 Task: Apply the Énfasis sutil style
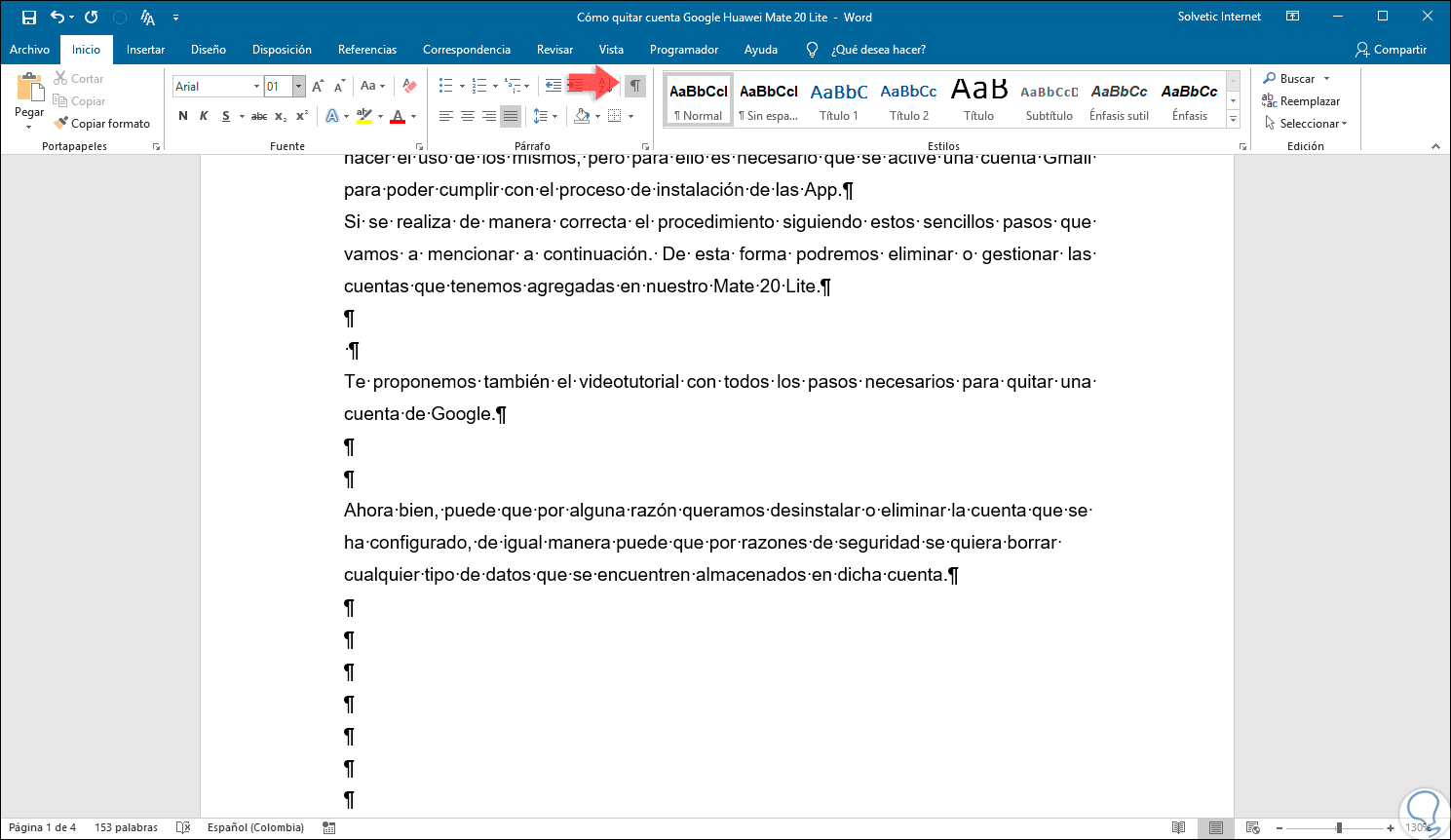tap(1120, 99)
